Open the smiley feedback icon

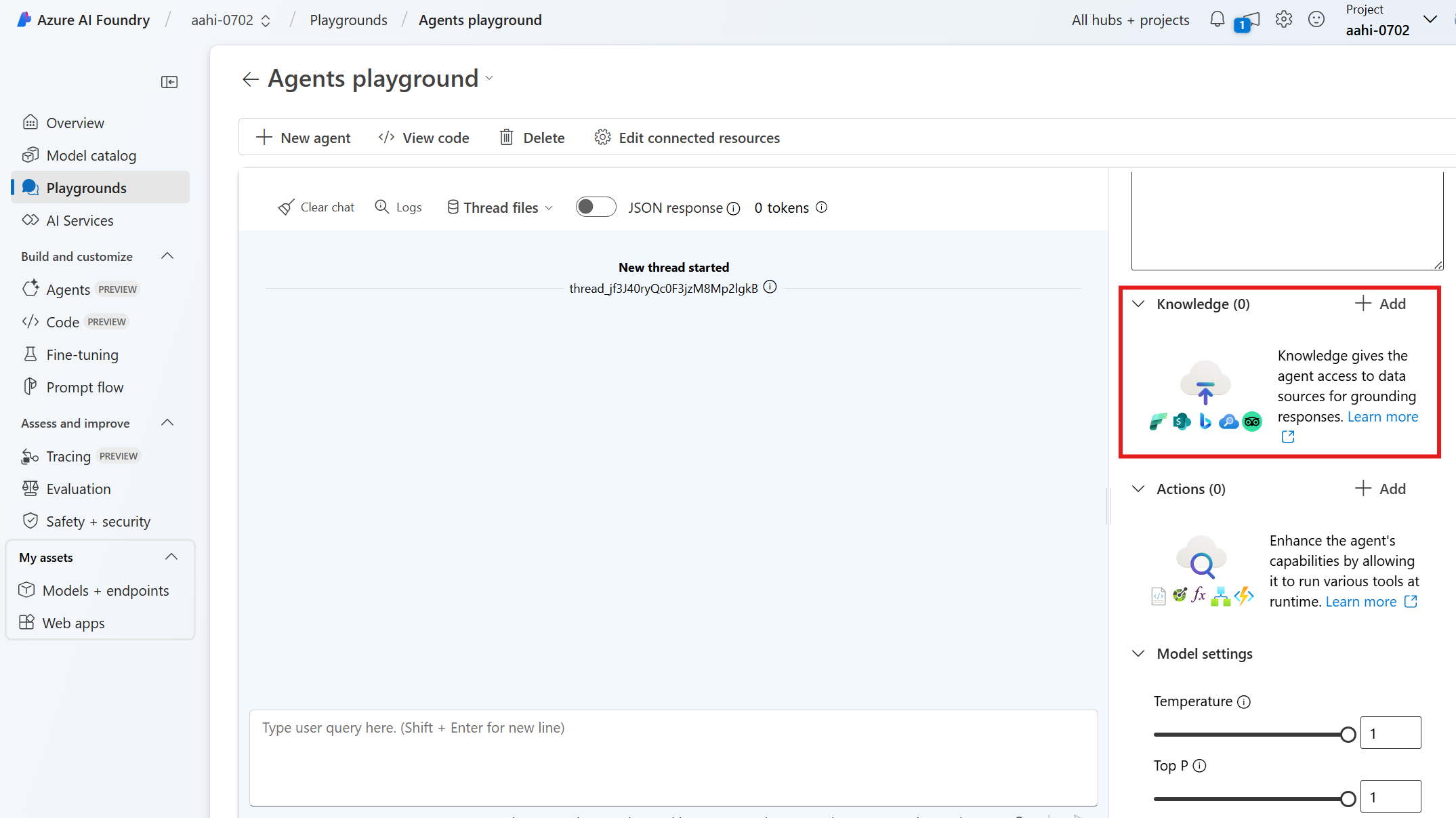click(1316, 20)
